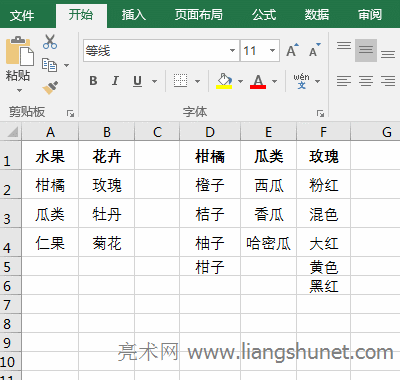The width and height of the screenshot is (400, 380).
Task: Toggle underline formatting
Action: (x=137, y=81)
